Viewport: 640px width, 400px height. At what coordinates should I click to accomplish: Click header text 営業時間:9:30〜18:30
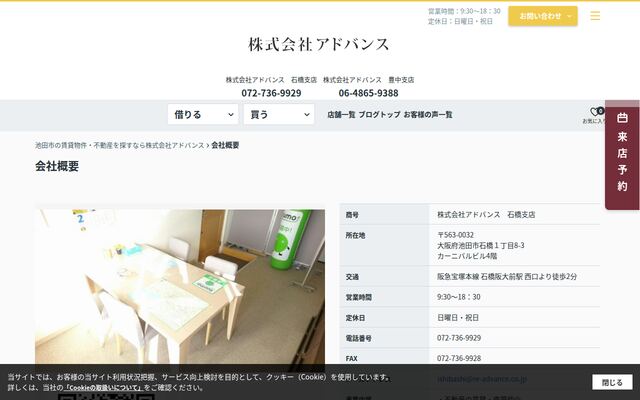464,11
